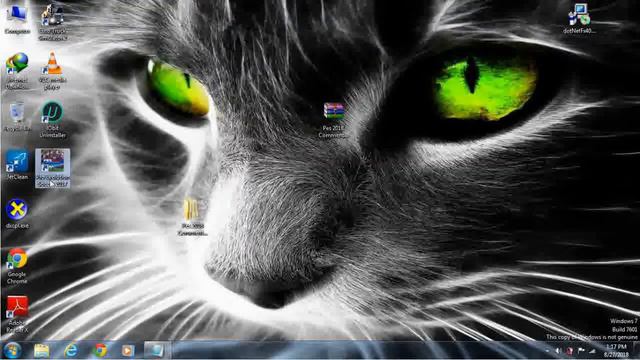
Task: Launch Internet Explorer from the taskbar
Action: click(71, 350)
